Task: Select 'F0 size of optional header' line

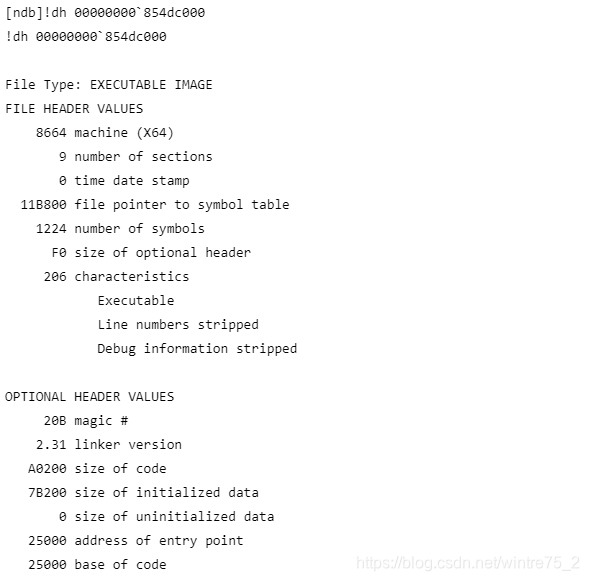Action: (151, 253)
